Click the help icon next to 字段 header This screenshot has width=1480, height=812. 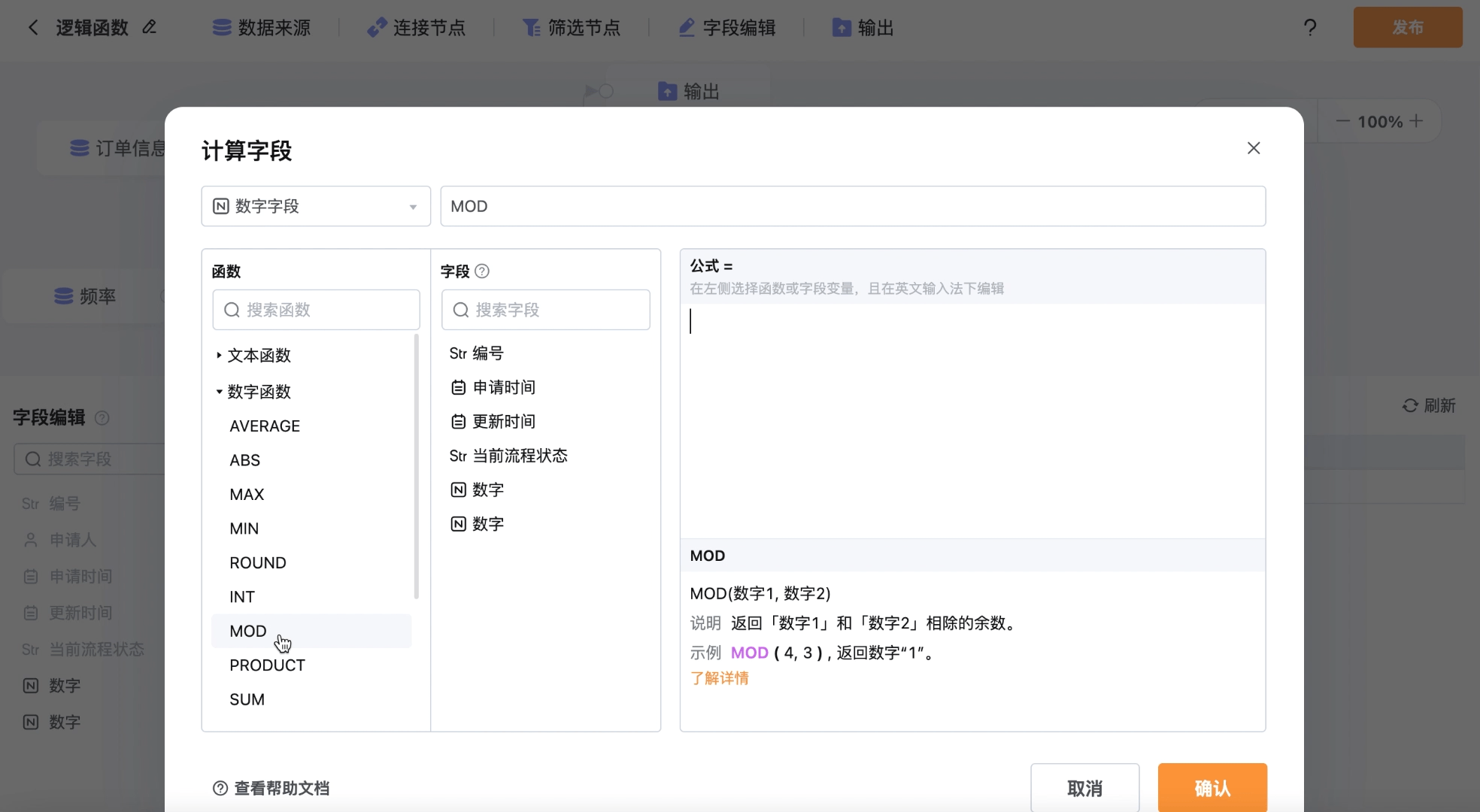483,271
